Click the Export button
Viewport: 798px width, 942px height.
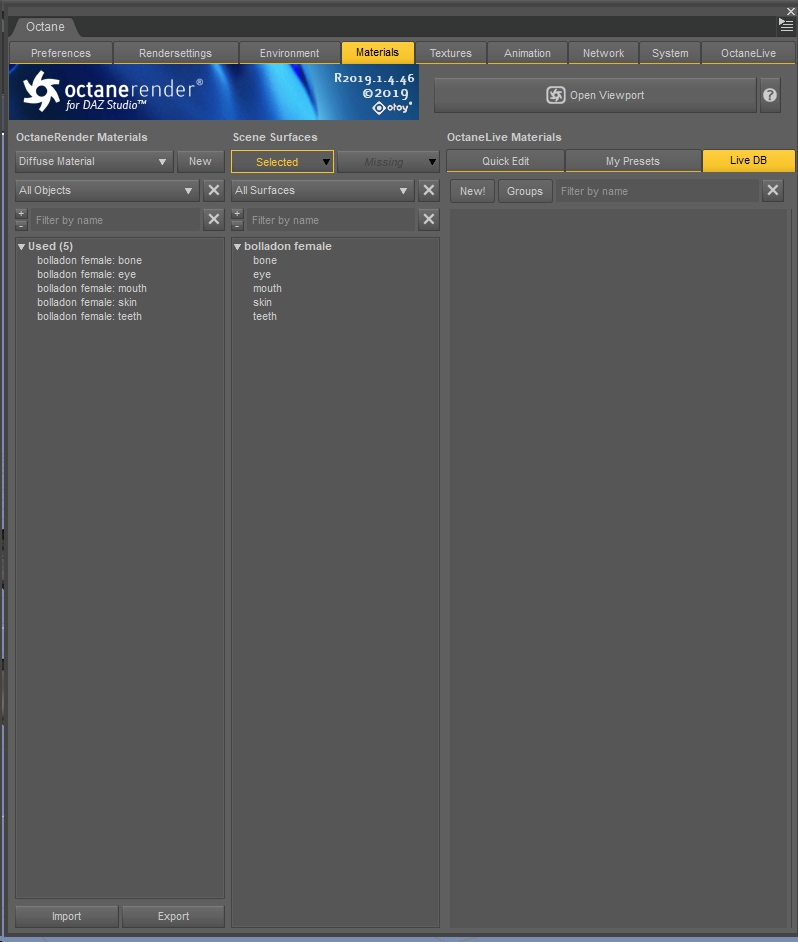[x=173, y=916]
